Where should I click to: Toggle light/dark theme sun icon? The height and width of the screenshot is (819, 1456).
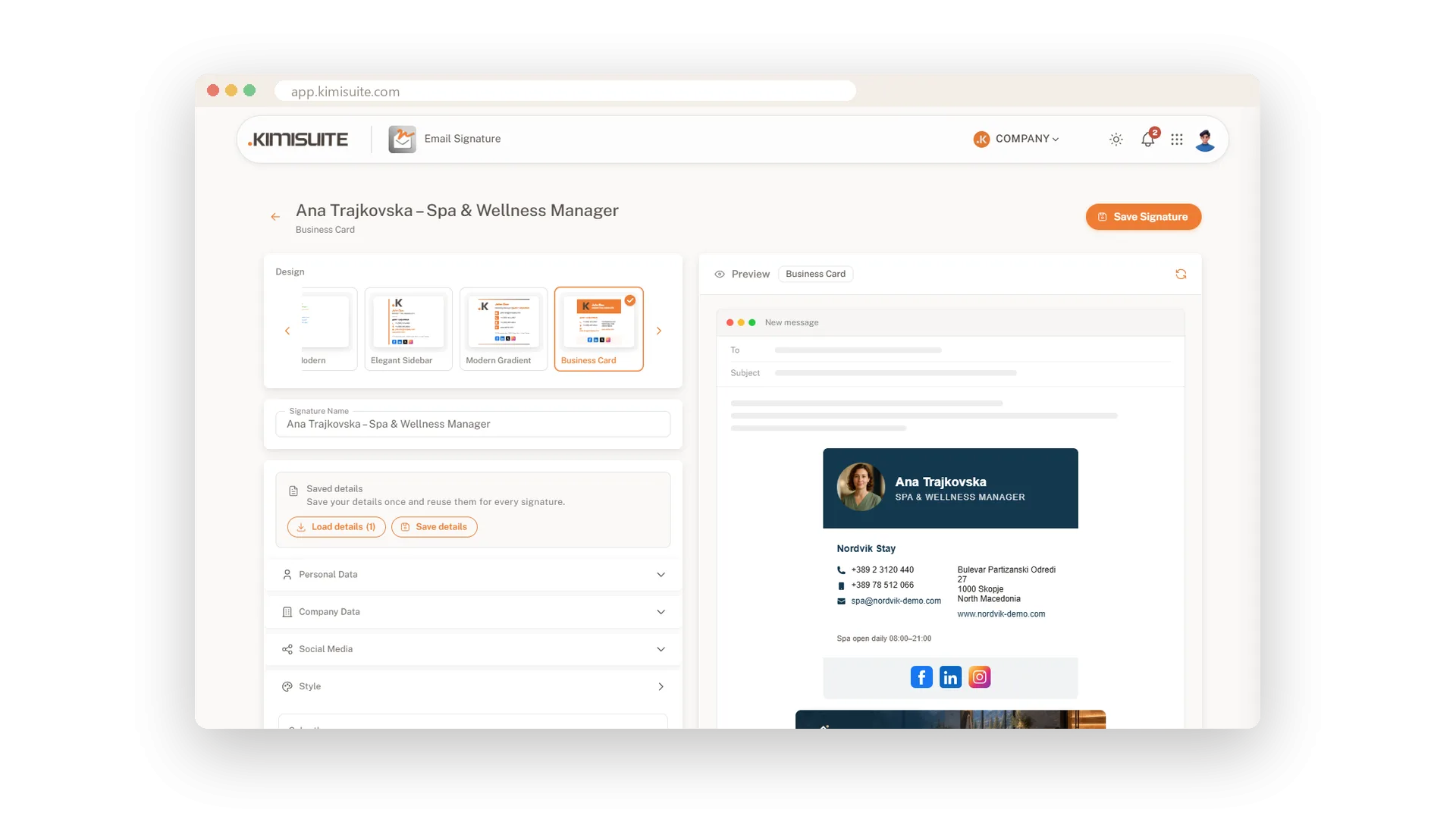coord(1116,140)
